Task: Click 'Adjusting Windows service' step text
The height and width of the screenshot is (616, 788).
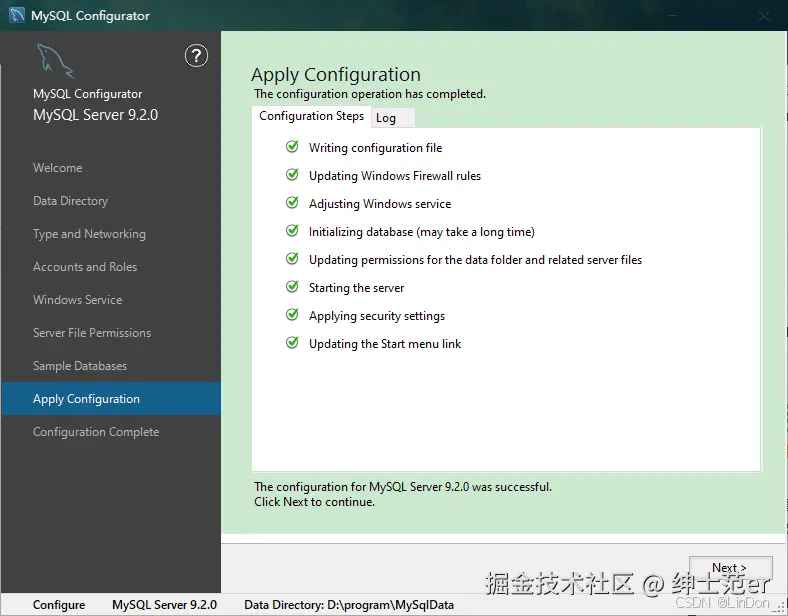Action: [x=380, y=204]
